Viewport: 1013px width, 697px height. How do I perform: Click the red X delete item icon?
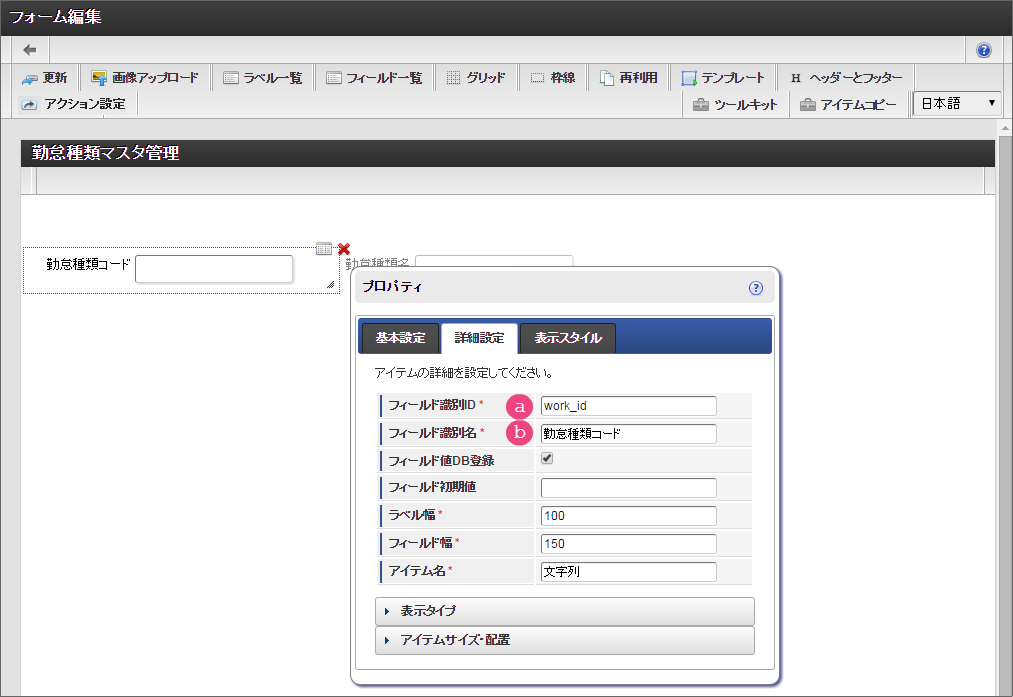click(x=344, y=249)
